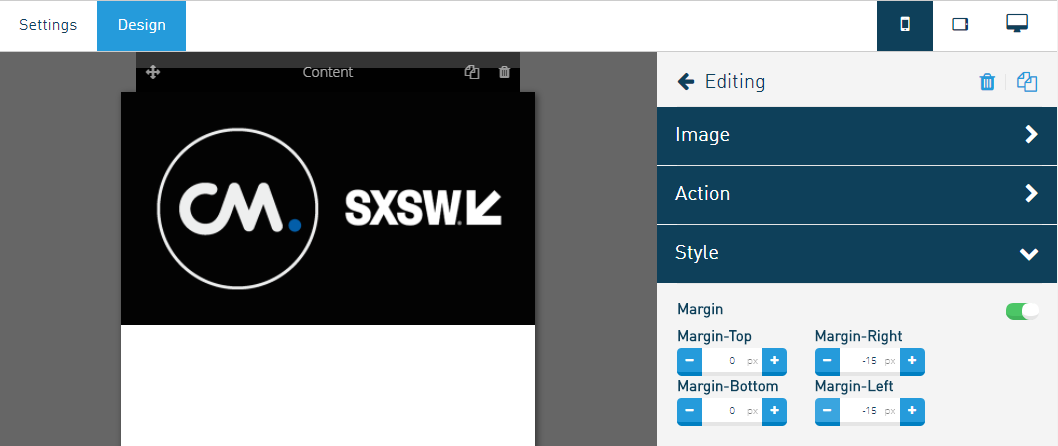Grab the move handle on Content block
The width and height of the screenshot is (1058, 446).
coord(153,72)
